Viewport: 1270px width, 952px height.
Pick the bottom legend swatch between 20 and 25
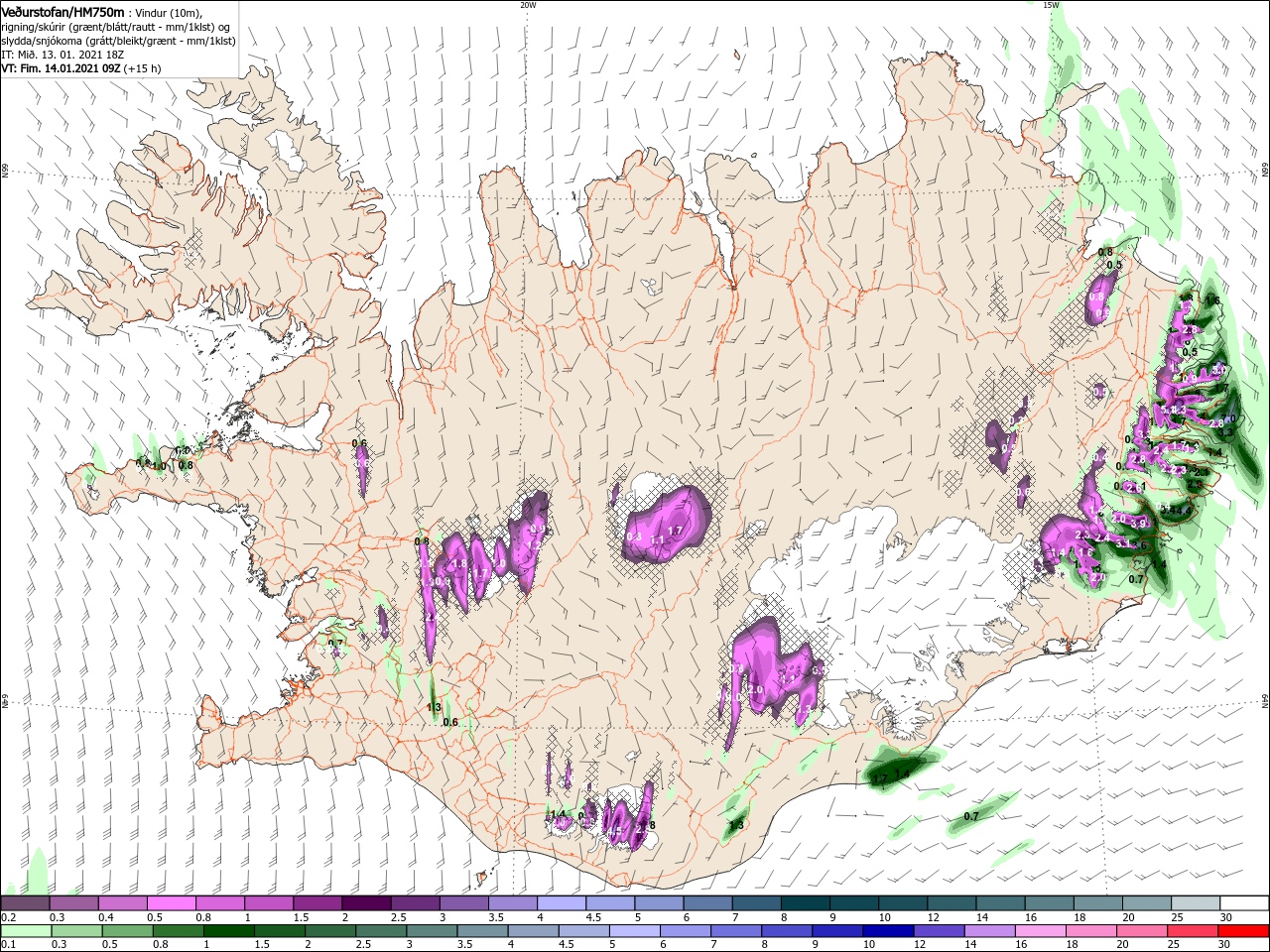coord(1144,931)
